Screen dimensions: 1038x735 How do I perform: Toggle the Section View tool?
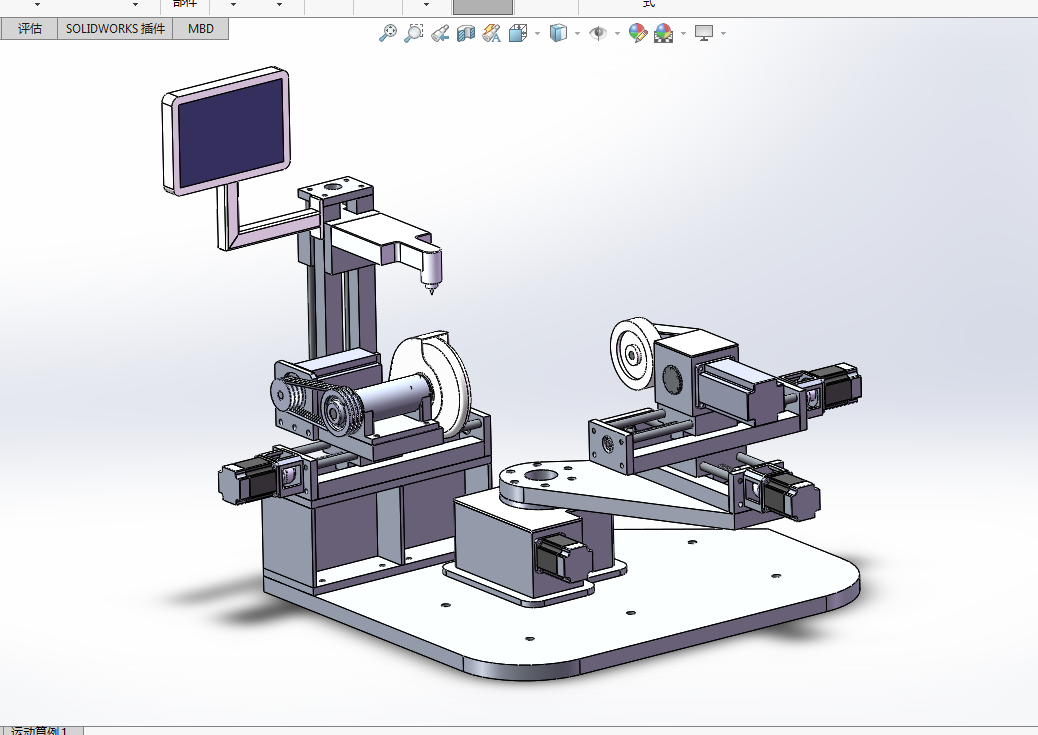pos(466,32)
